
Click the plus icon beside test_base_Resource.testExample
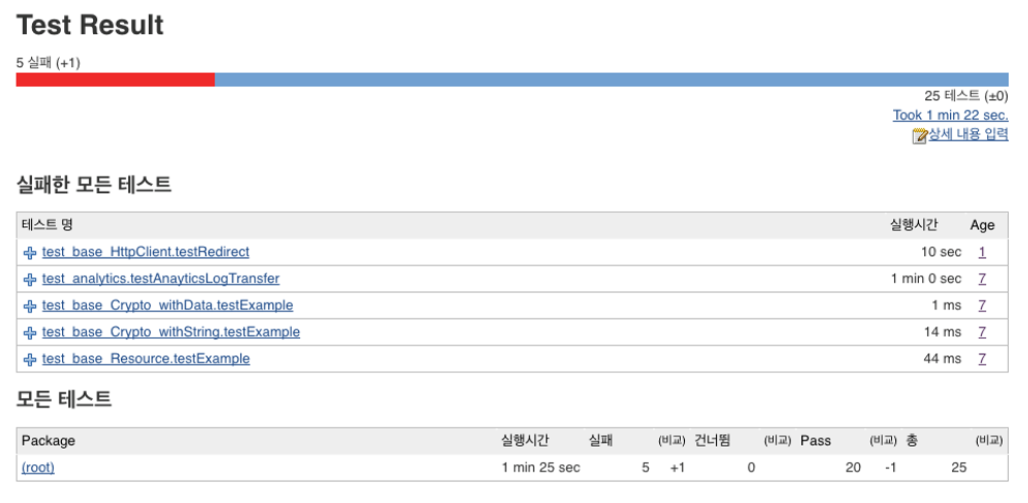(30, 360)
